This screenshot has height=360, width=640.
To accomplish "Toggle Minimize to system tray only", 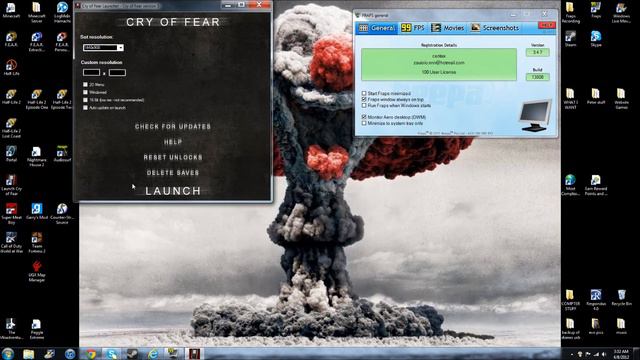I will coord(364,123).
